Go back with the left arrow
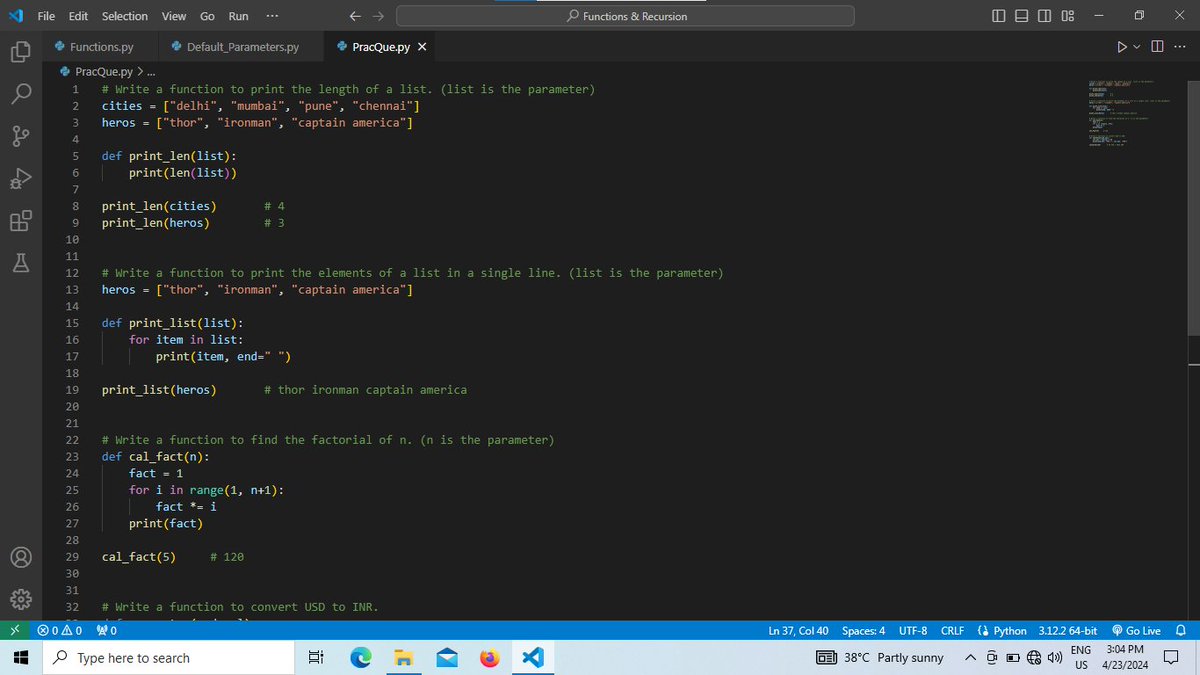The image size is (1200, 675). pos(355,16)
